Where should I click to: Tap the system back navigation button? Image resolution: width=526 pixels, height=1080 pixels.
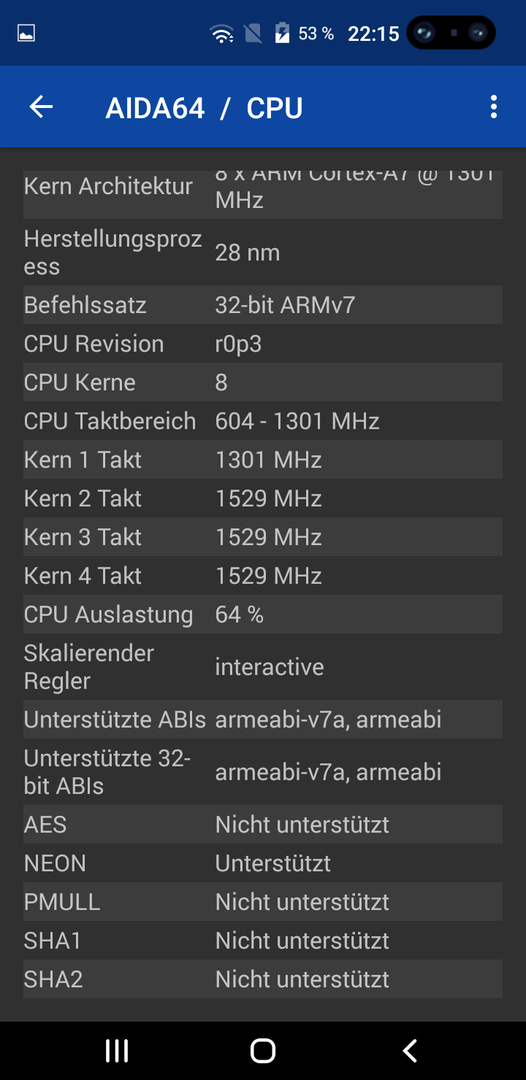pyautogui.click(x=410, y=1050)
